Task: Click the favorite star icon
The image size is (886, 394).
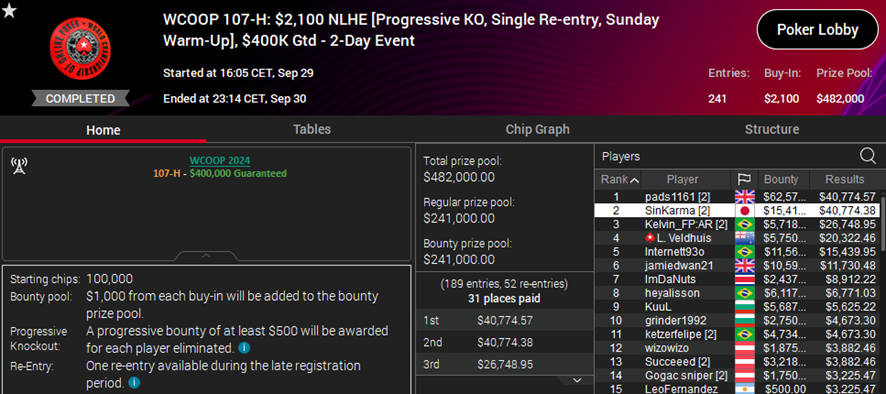Action: coord(9,10)
